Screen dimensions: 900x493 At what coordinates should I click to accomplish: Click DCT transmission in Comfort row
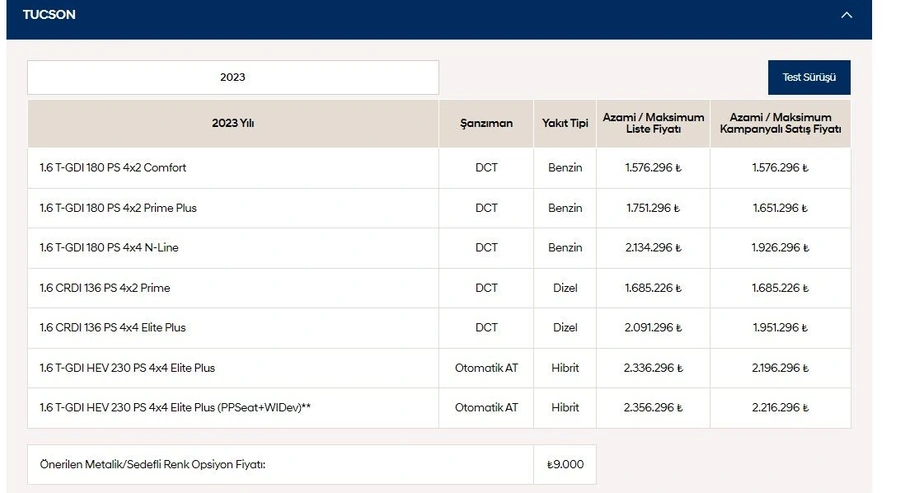(486, 168)
